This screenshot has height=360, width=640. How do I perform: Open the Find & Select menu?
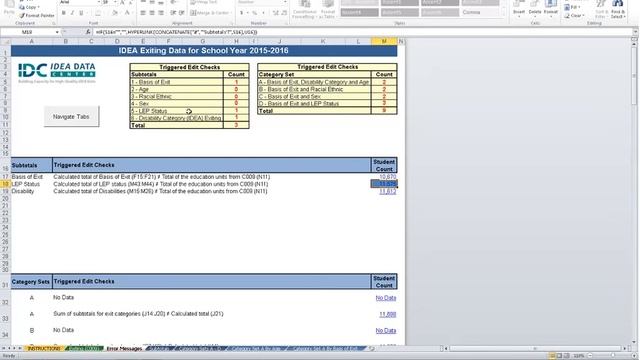(618, 10)
